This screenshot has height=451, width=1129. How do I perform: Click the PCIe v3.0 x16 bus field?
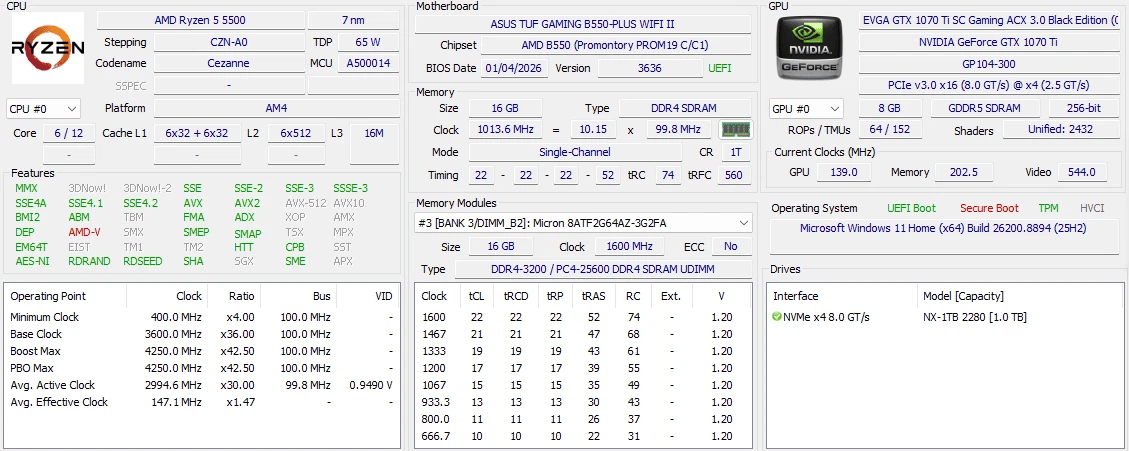coord(987,85)
